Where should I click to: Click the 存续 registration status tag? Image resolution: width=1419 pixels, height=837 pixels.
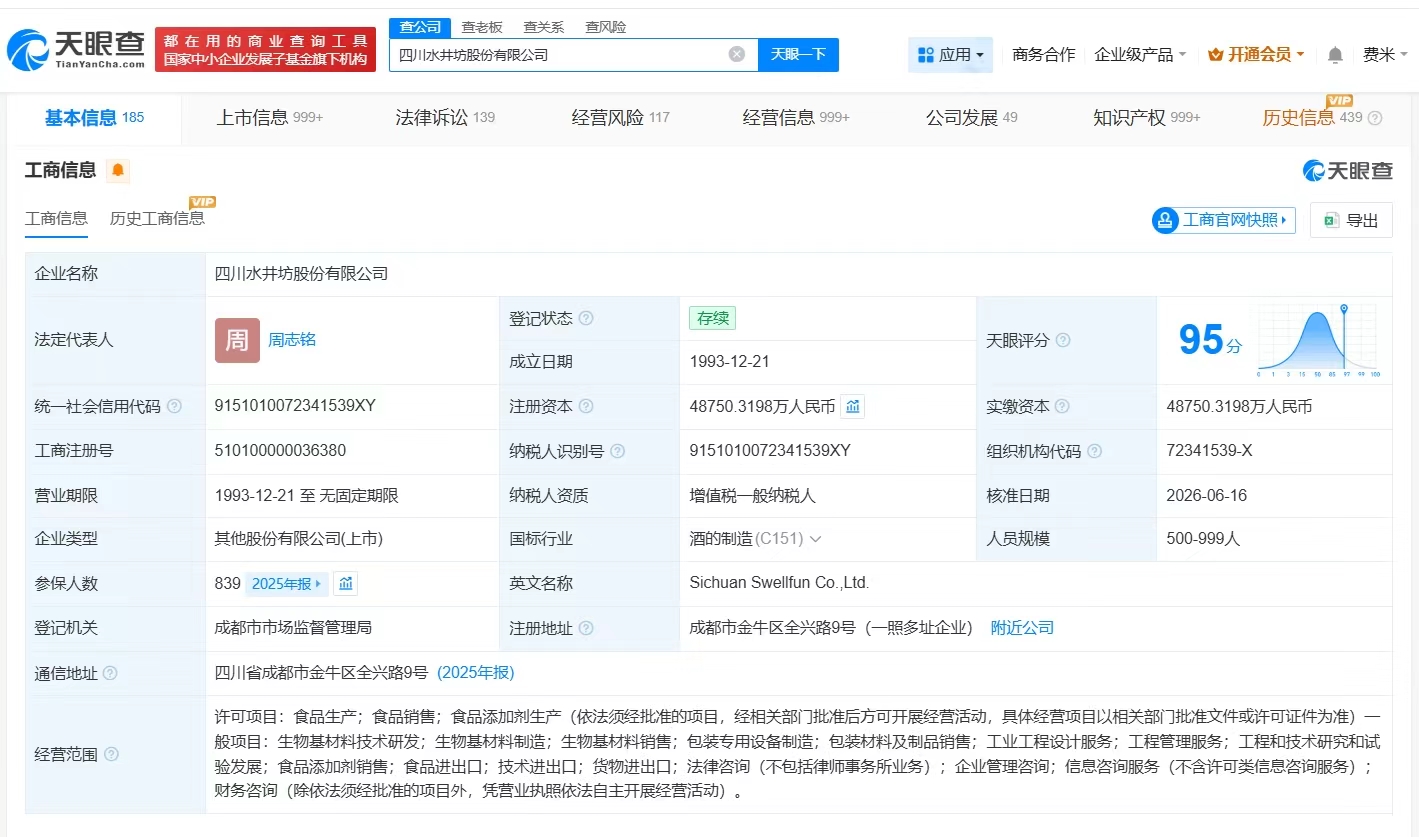712,318
